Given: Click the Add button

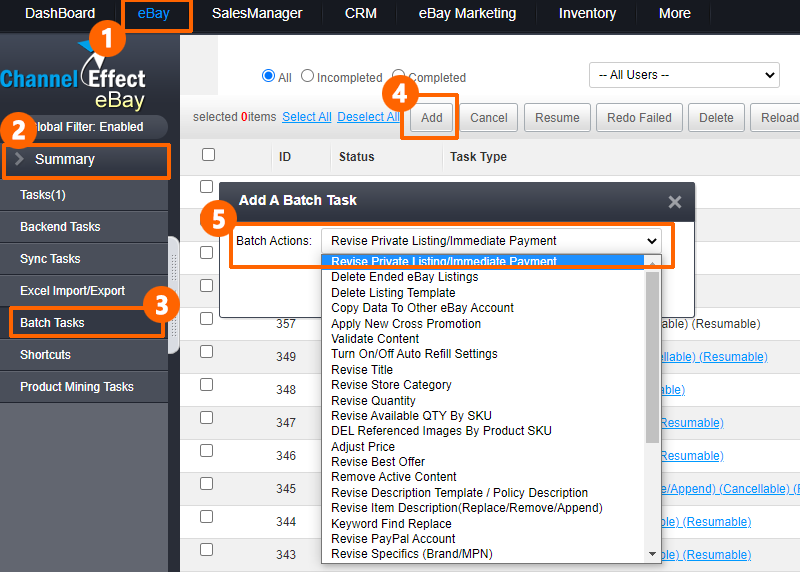Looking at the screenshot, I should (x=432, y=118).
